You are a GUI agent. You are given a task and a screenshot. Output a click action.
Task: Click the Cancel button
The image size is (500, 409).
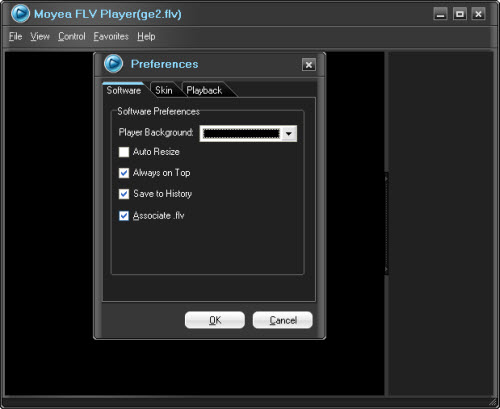283,320
